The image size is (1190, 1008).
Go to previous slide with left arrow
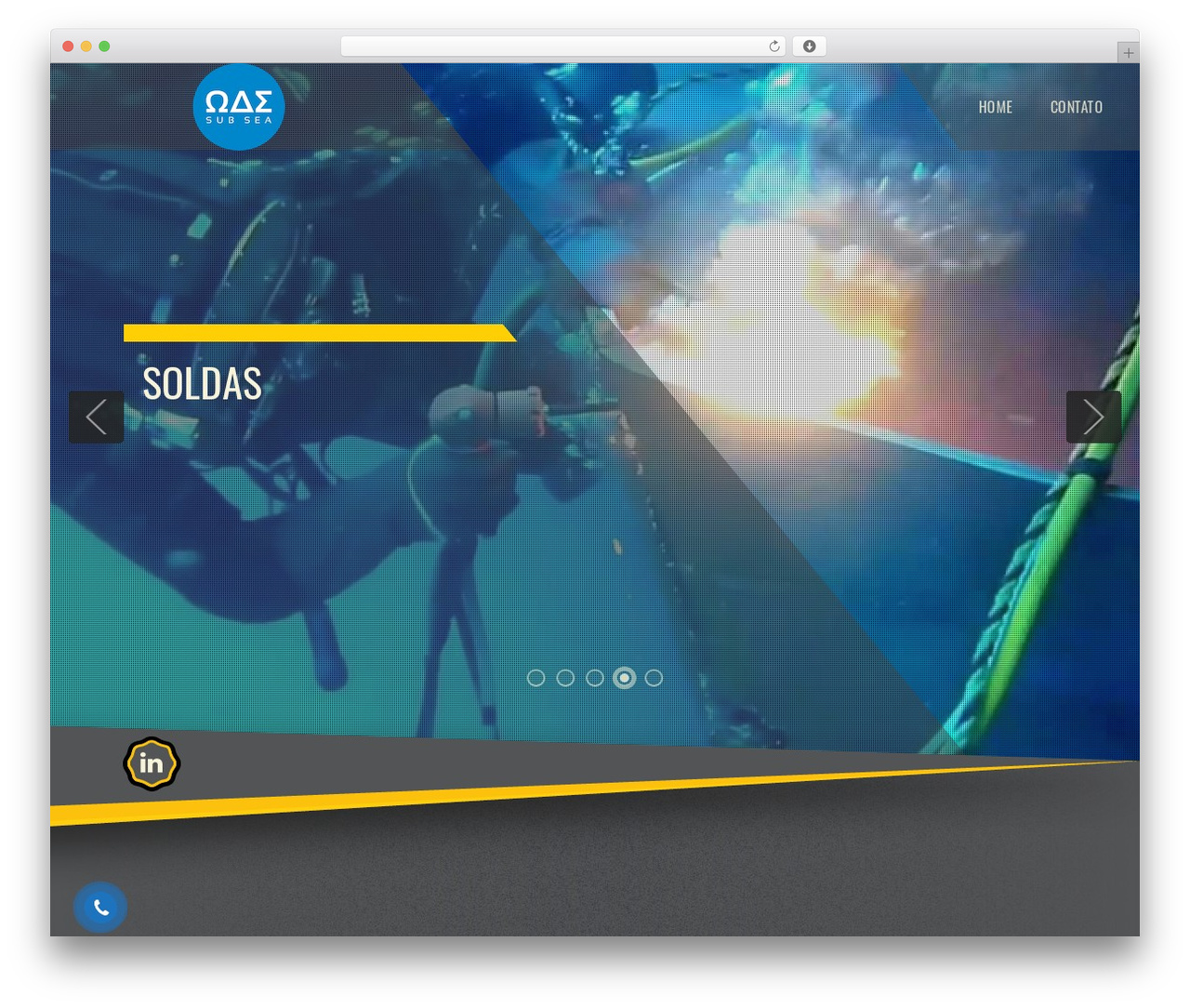pos(97,417)
